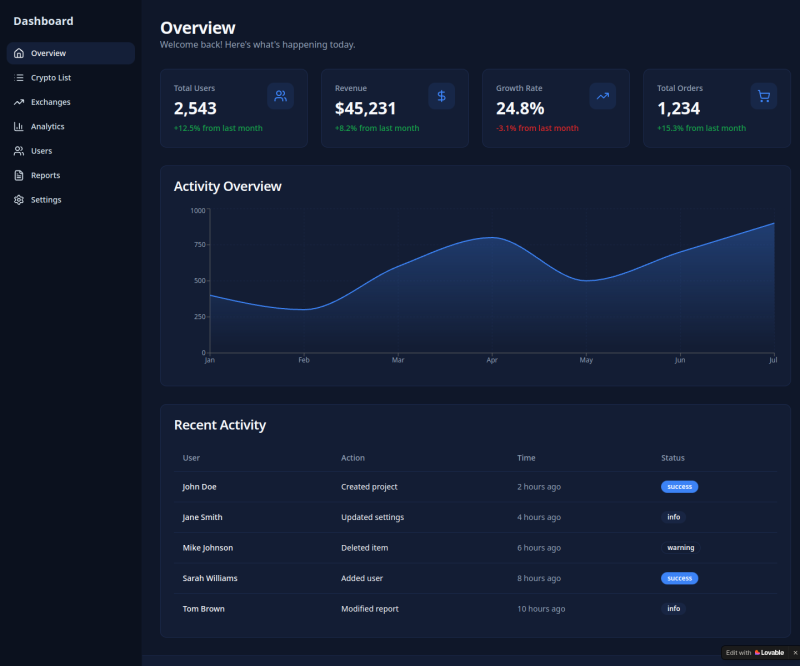Click the Feb label on chart axis
This screenshot has height=666, width=800.
pos(304,360)
